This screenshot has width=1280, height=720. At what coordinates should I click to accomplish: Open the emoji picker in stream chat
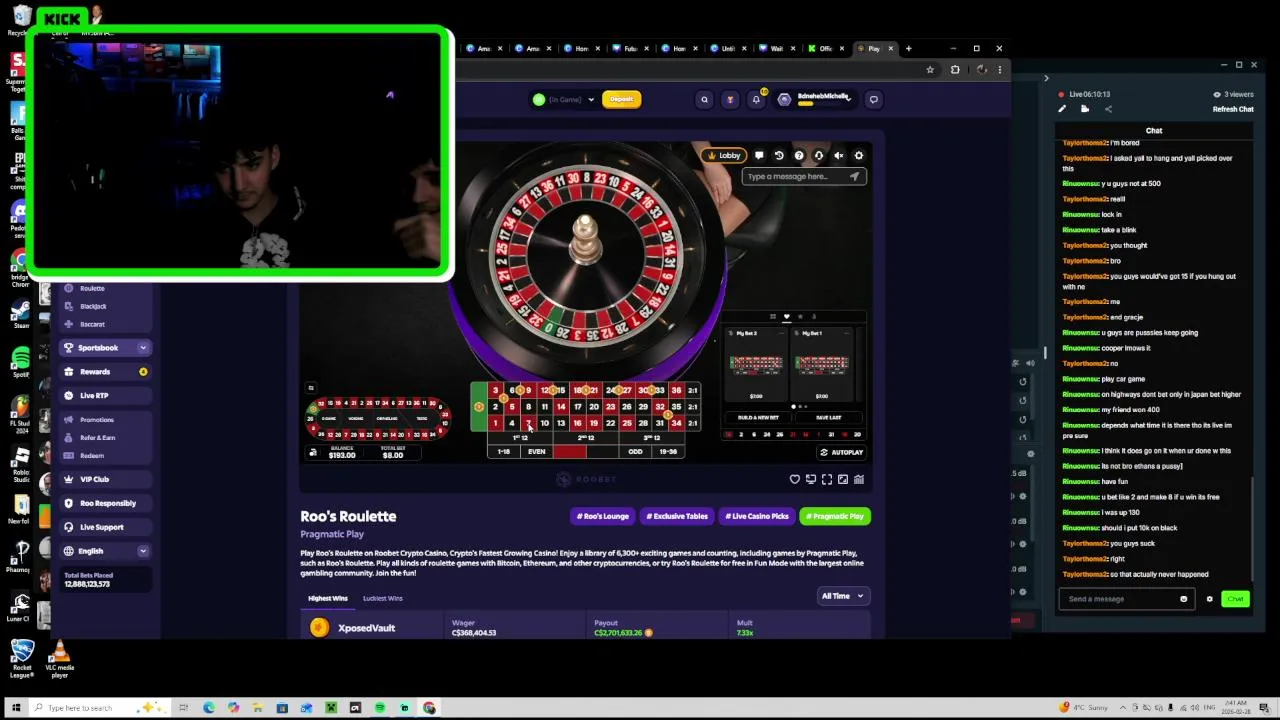1184,599
